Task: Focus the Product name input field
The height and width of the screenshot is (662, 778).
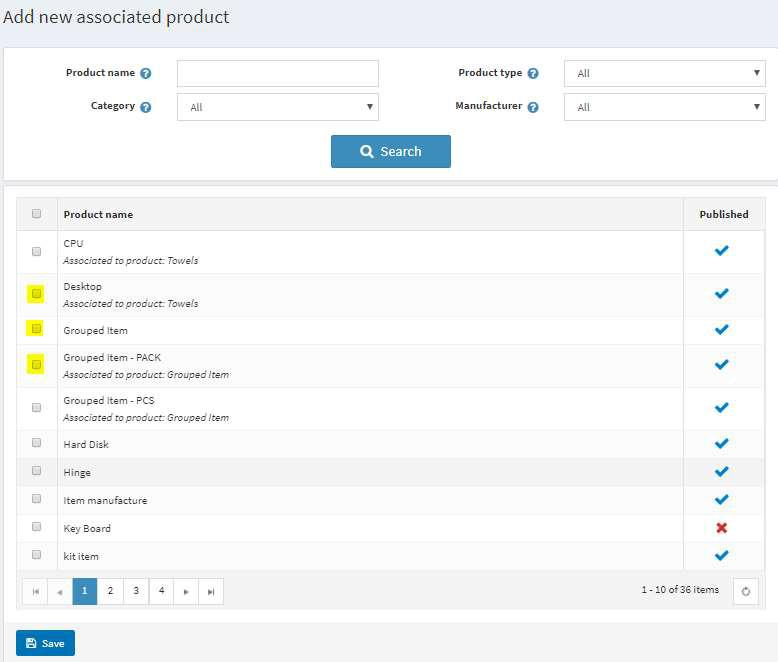Action: [278, 73]
